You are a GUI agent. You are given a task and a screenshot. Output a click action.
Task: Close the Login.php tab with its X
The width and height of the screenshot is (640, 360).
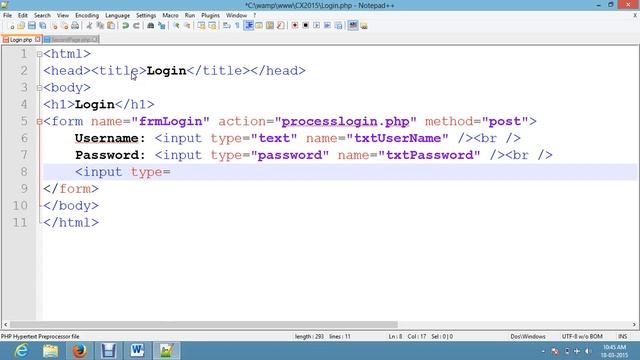(38, 39)
